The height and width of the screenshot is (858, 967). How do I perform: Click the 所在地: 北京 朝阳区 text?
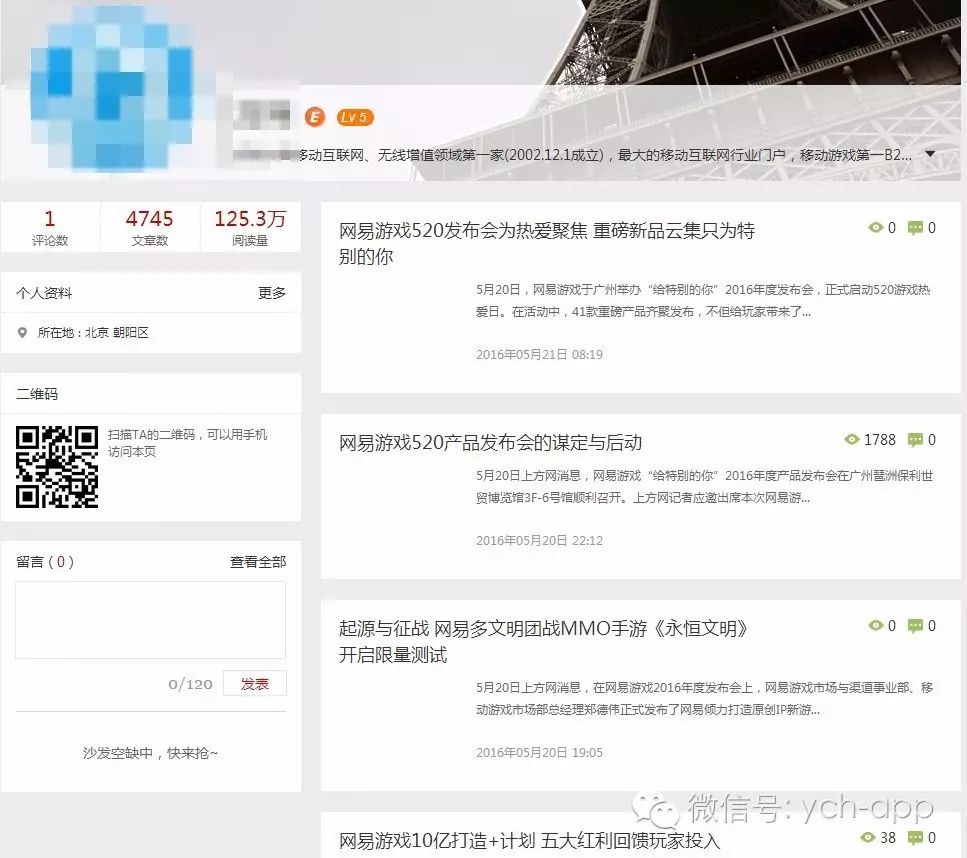[93, 332]
